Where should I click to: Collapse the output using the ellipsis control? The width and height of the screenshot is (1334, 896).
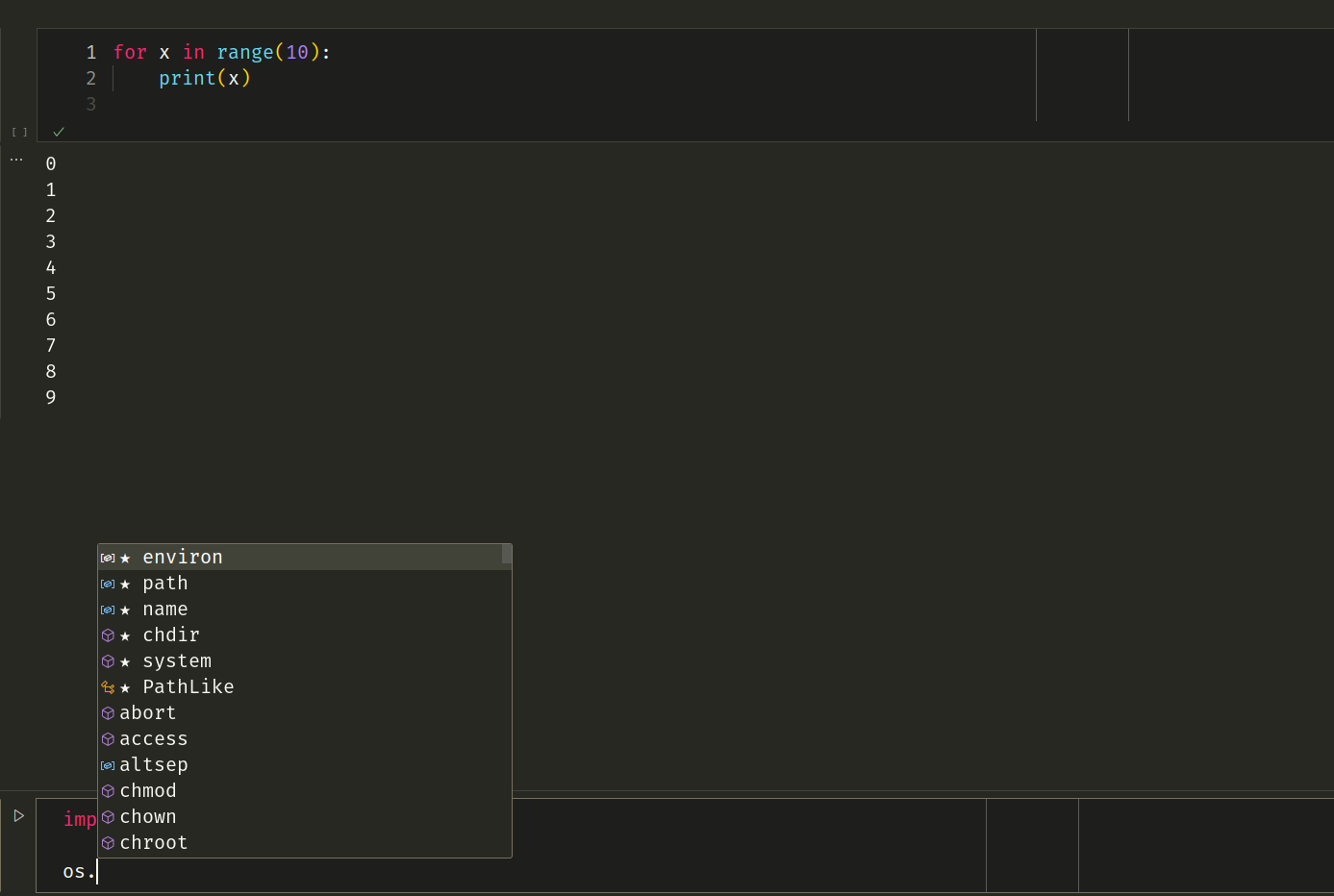click(x=15, y=157)
